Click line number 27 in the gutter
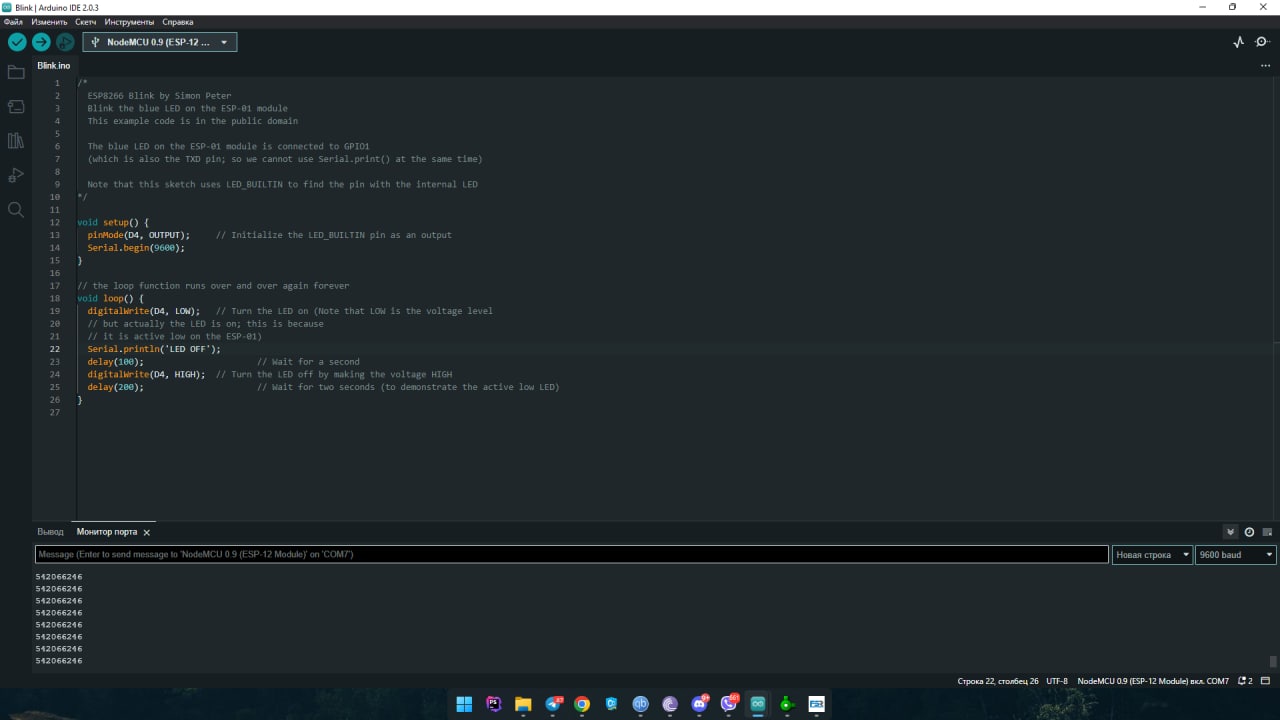 coord(55,412)
